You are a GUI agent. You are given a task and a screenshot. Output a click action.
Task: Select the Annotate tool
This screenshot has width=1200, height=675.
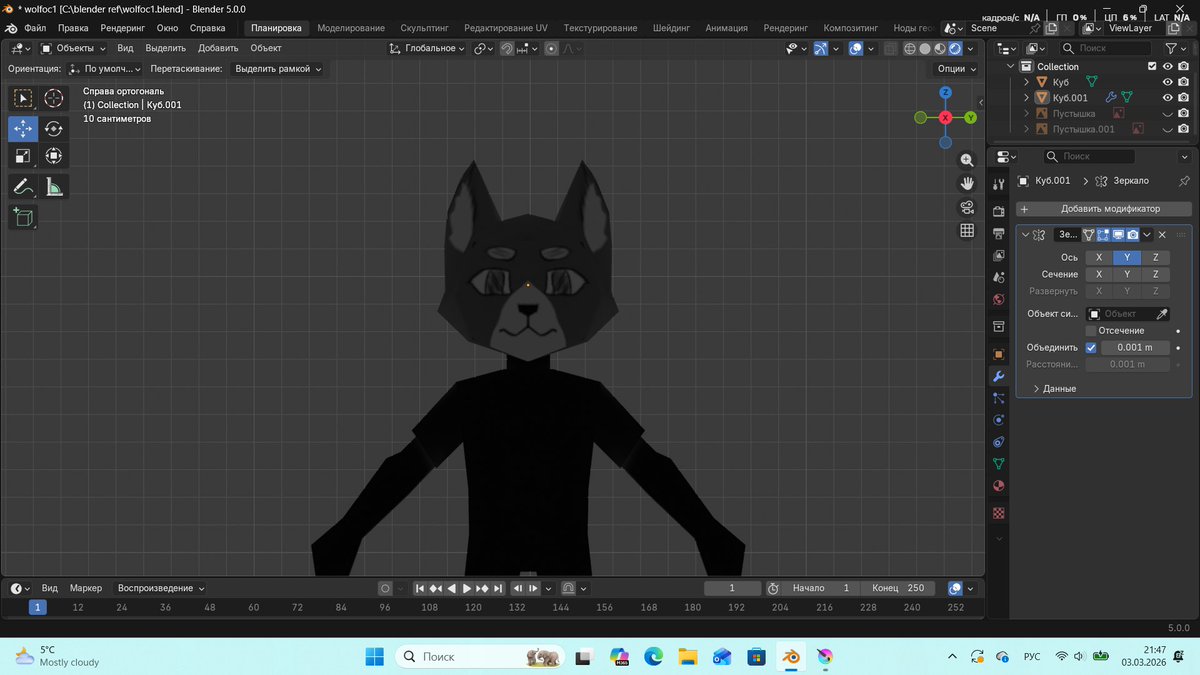(23, 186)
